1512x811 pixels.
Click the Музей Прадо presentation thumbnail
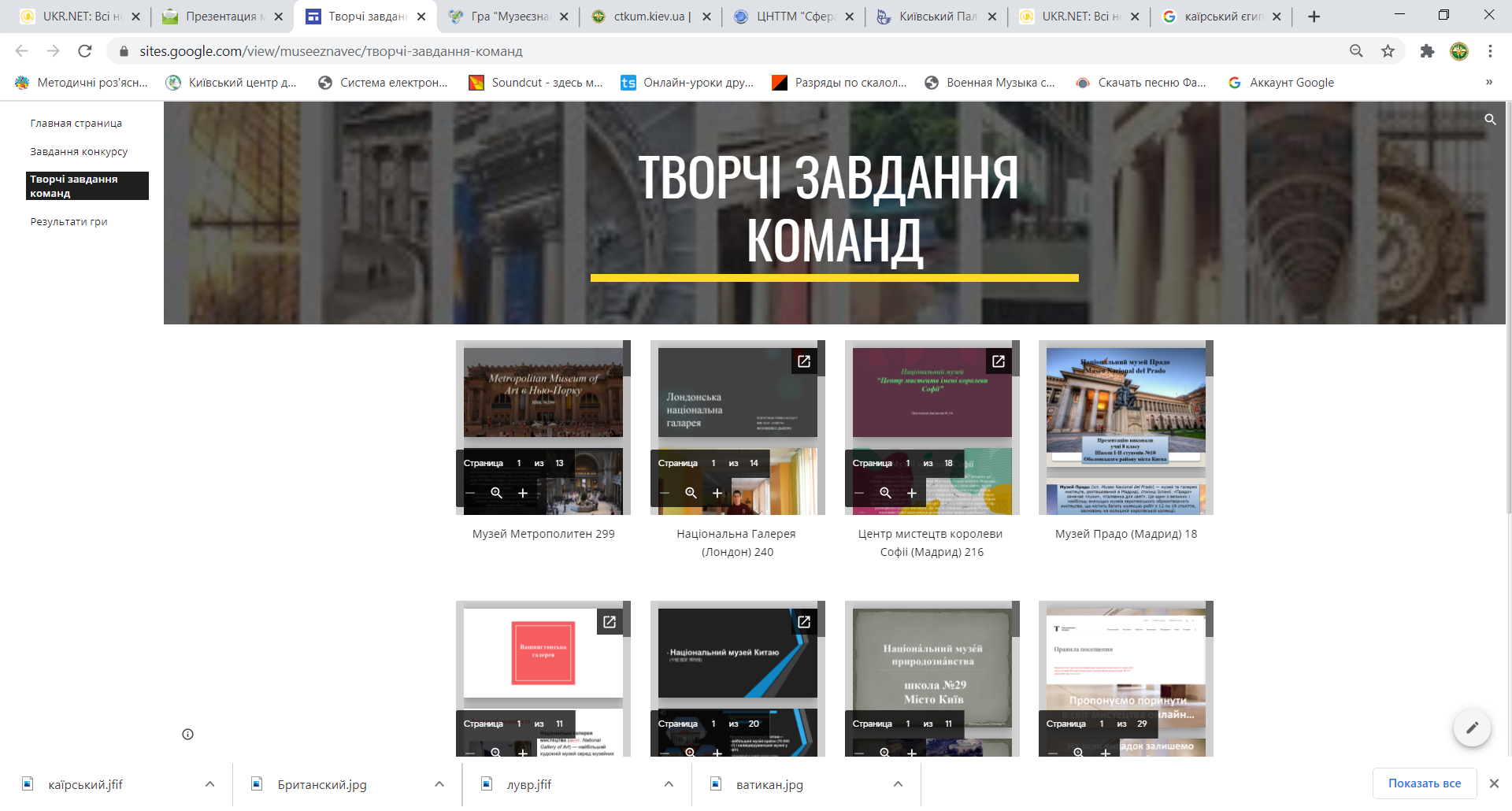point(1125,428)
